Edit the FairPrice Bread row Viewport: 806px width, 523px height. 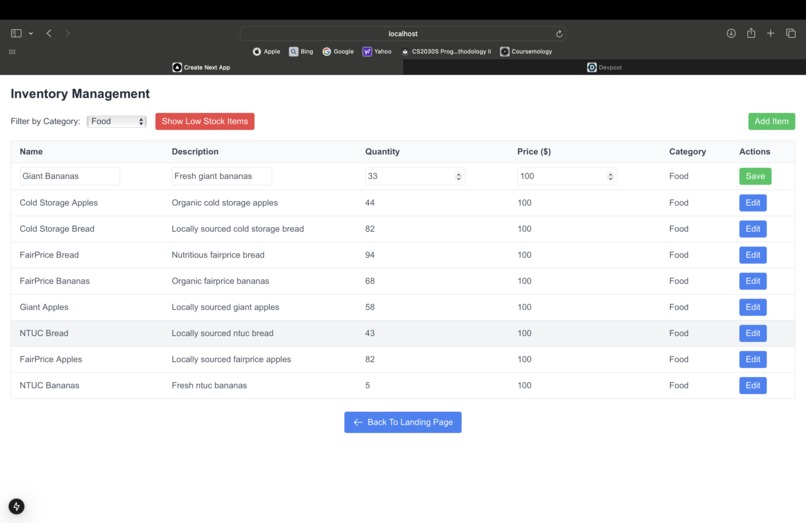coord(753,255)
